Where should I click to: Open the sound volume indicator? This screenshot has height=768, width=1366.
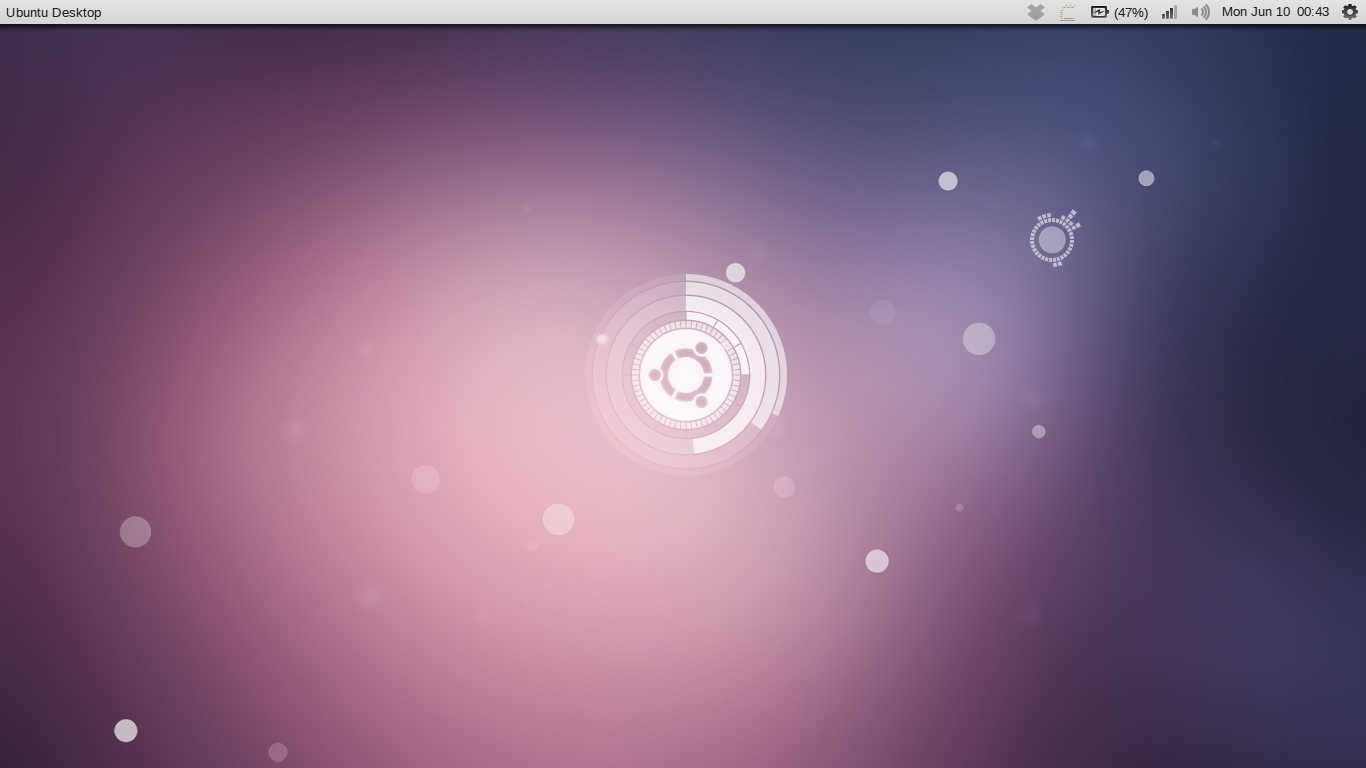tap(1201, 12)
